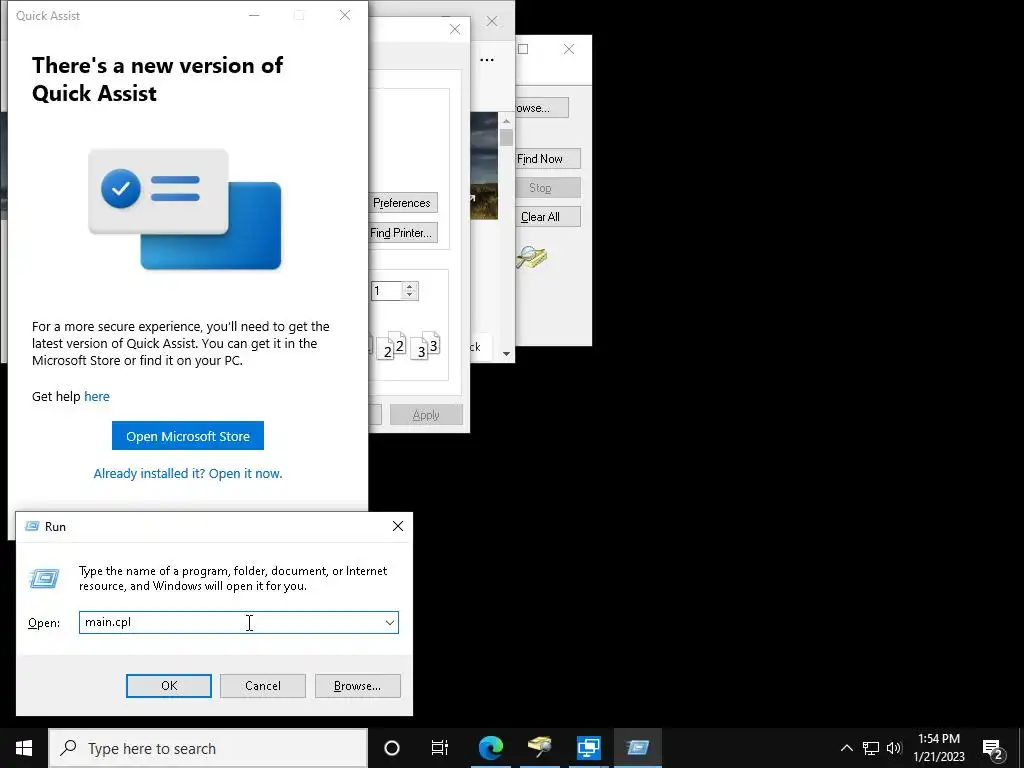Open the network status tray icon
The width and height of the screenshot is (1024, 768).
tap(871, 748)
